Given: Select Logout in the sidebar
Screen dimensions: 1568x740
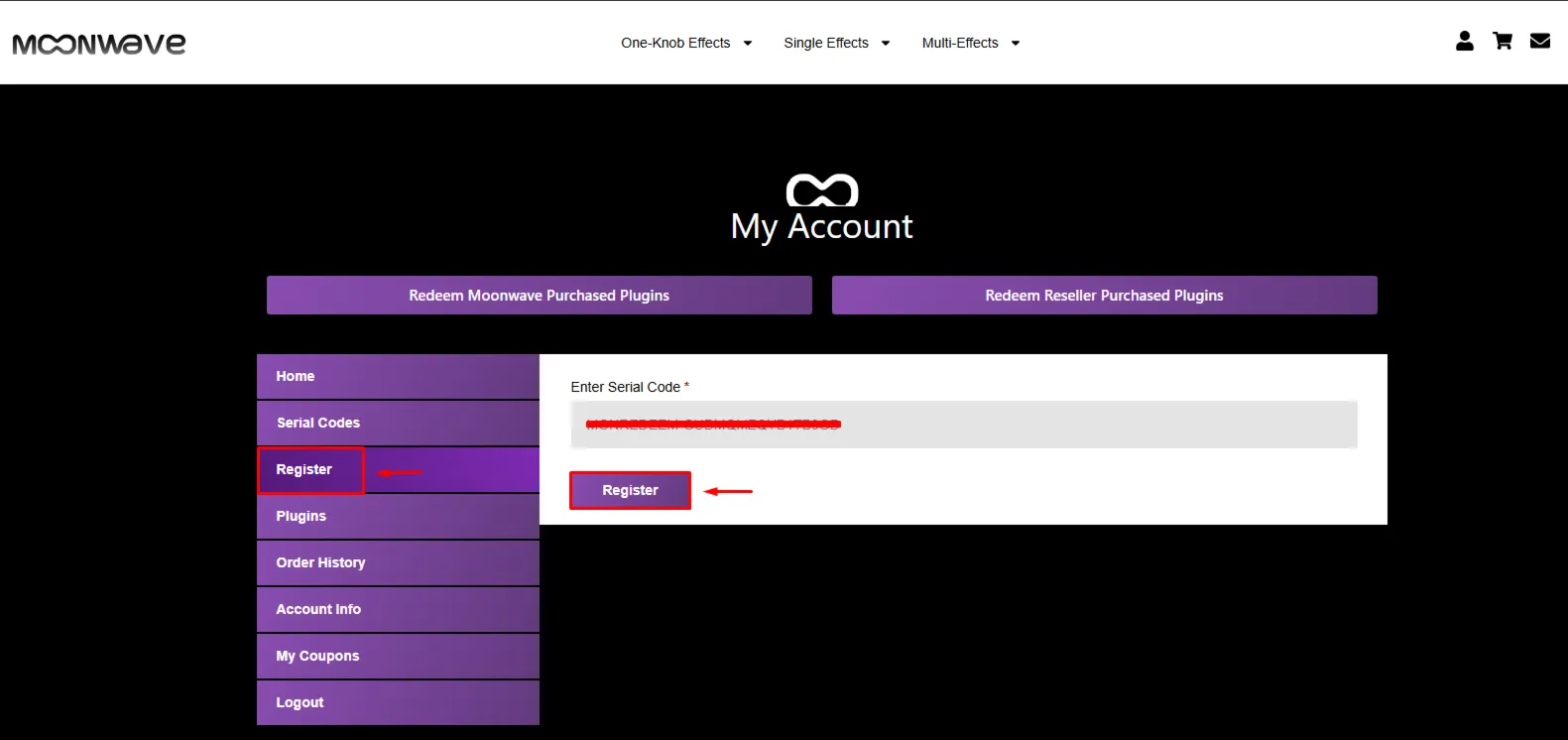Looking at the screenshot, I should click(x=398, y=703).
